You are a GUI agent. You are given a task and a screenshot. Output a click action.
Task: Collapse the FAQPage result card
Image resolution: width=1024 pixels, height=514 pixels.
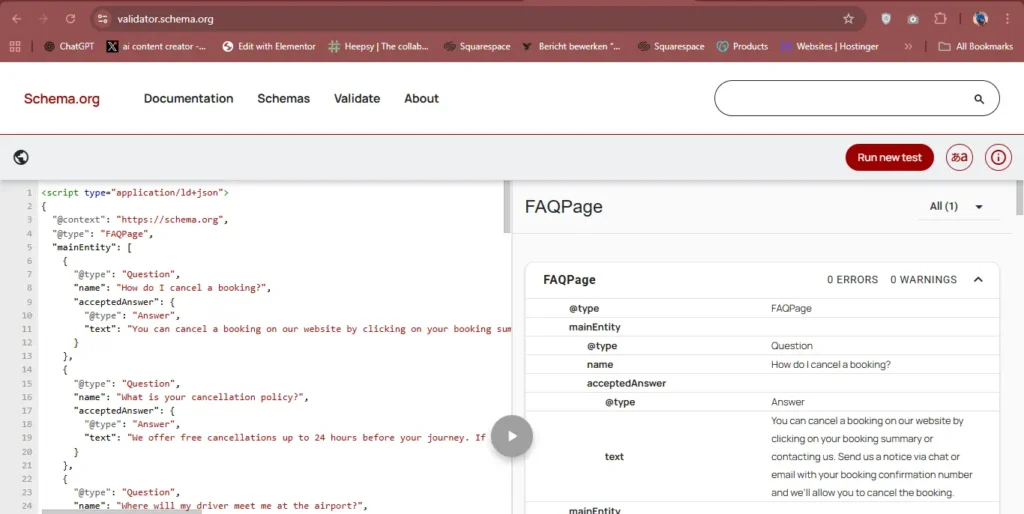pos(978,280)
